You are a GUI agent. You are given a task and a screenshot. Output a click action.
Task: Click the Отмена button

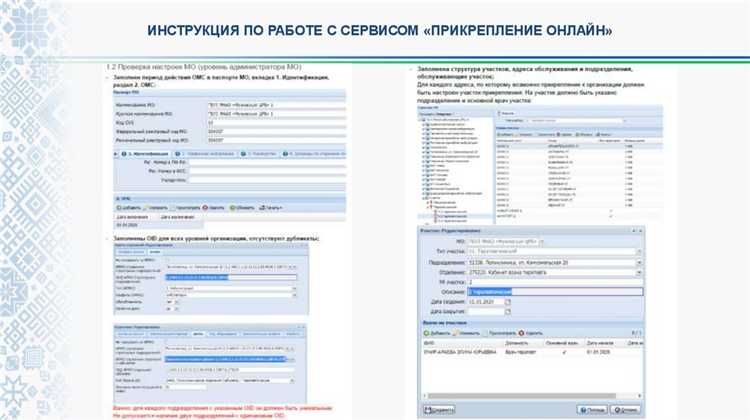pos(625,410)
